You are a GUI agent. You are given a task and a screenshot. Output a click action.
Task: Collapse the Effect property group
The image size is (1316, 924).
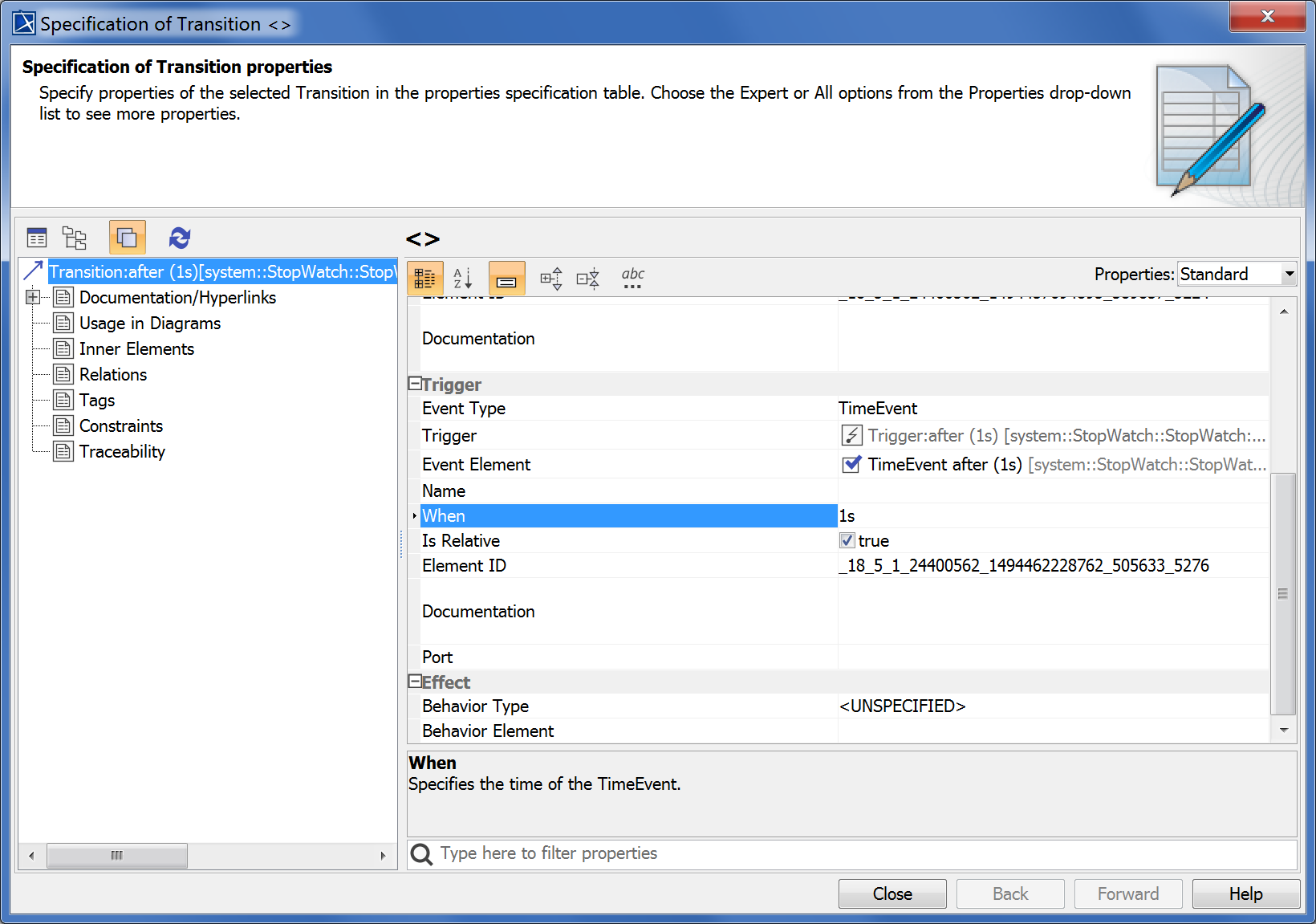(415, 682)
